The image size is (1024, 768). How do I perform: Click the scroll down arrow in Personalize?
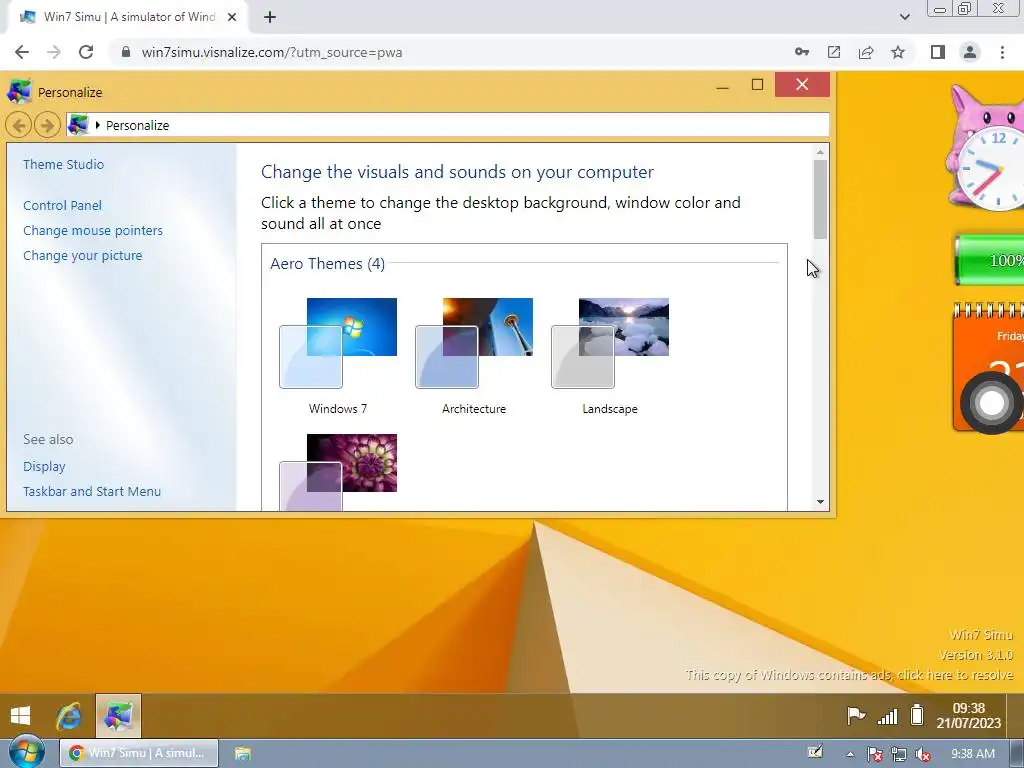pos(820,502)
